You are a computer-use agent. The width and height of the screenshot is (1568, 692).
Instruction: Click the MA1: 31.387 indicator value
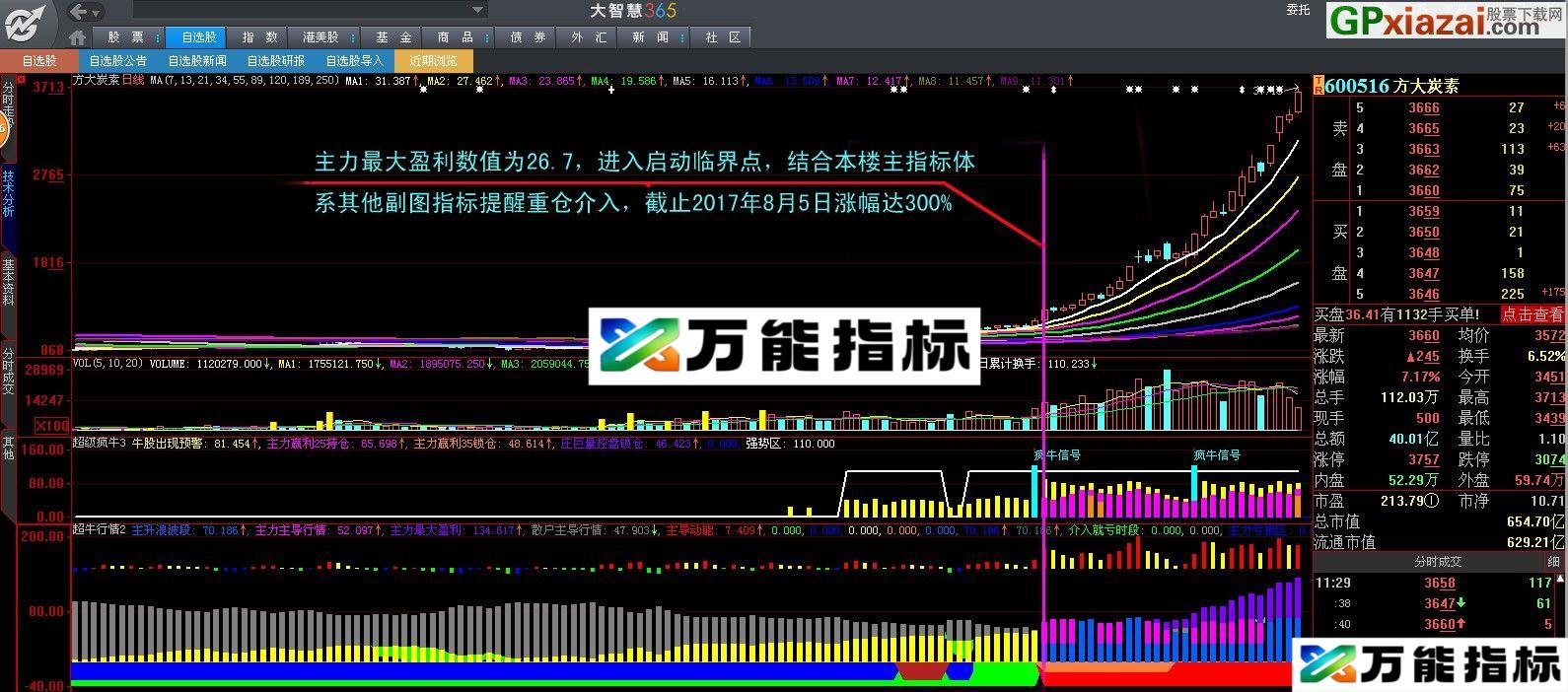[382, 81]
